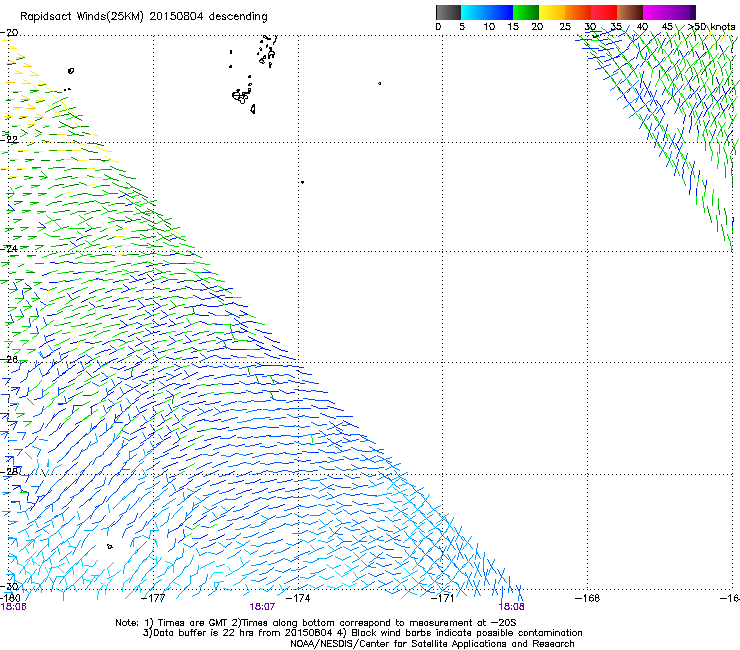740x650 pixels.
Task: Click the longitude label '-171'
Action: (443, 598)
